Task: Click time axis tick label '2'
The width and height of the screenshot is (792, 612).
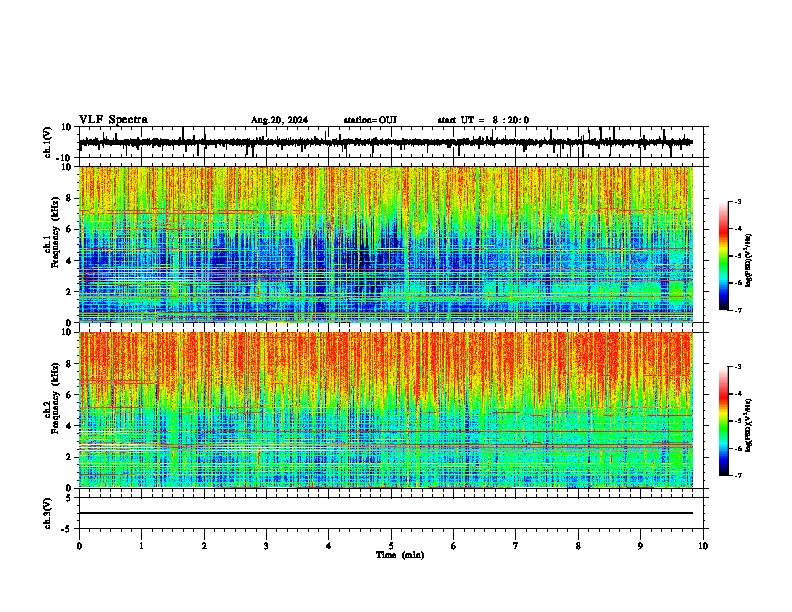Action: (204, 546)
